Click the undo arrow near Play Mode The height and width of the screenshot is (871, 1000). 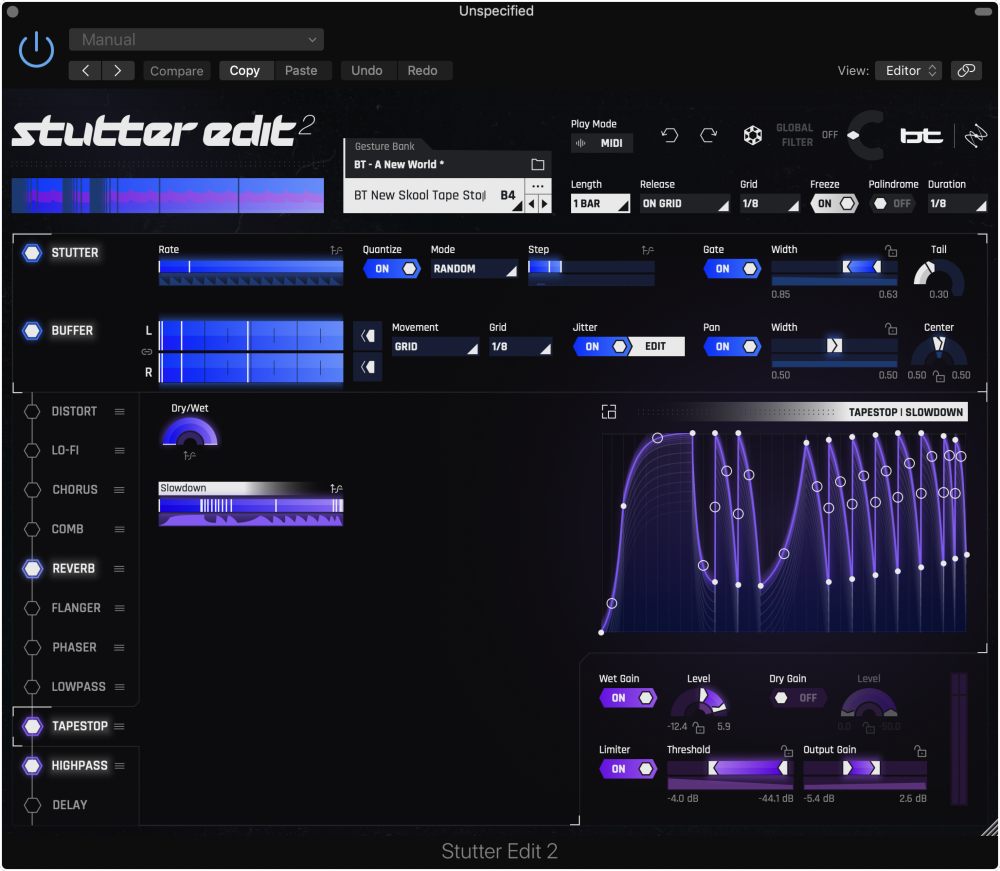point(670,133)
